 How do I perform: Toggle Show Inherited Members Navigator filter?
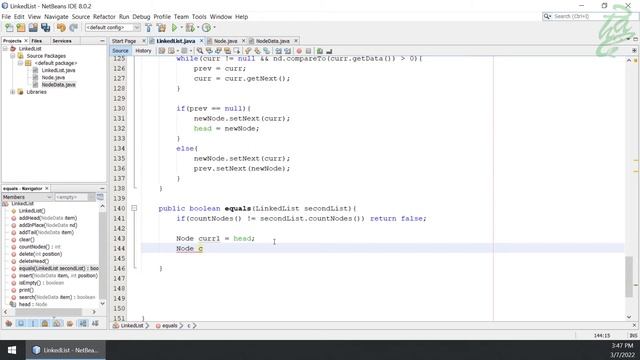(x=9, y=324)
